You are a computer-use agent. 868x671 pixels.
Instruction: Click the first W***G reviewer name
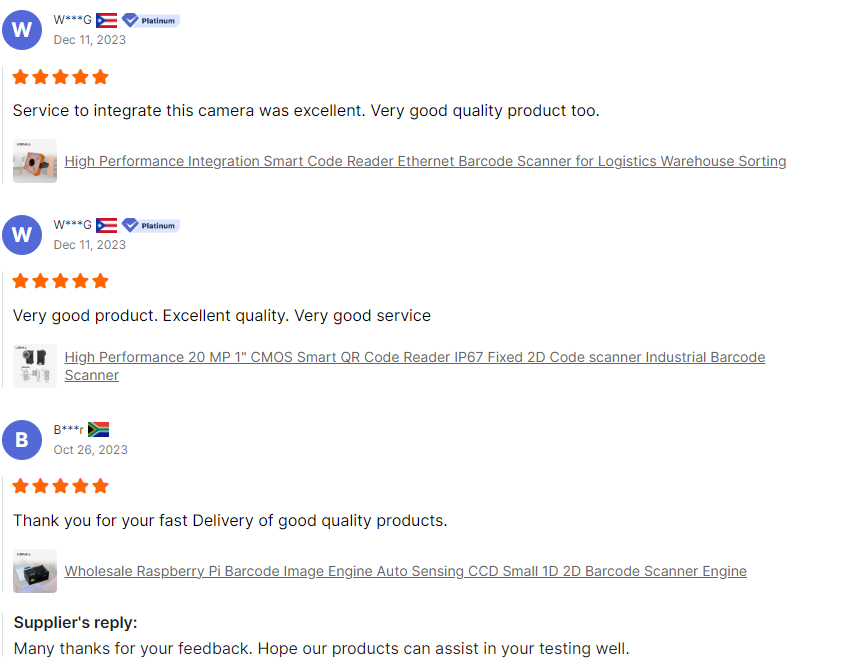tap(72, 20)
